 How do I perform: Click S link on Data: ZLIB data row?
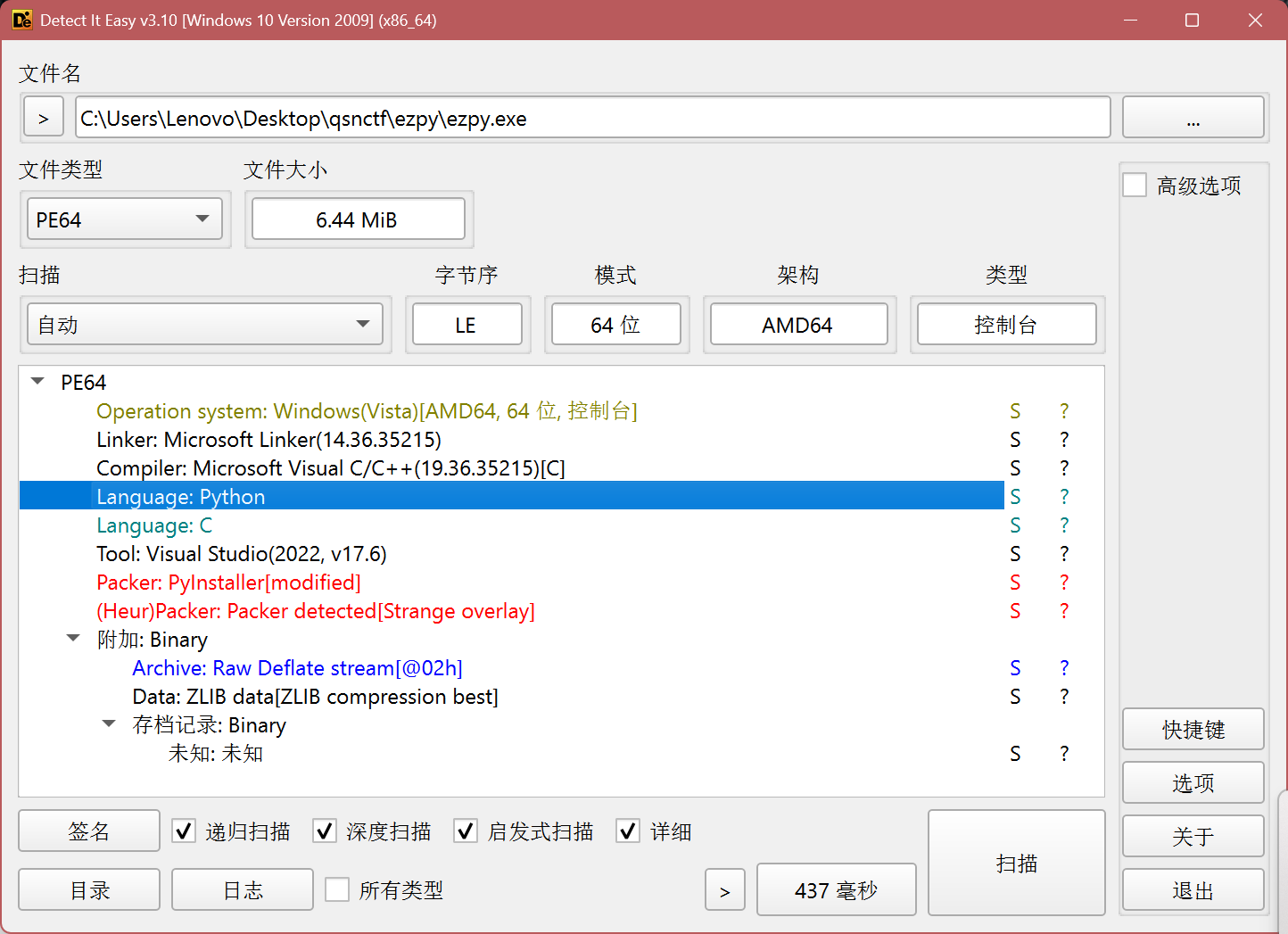1015,696
